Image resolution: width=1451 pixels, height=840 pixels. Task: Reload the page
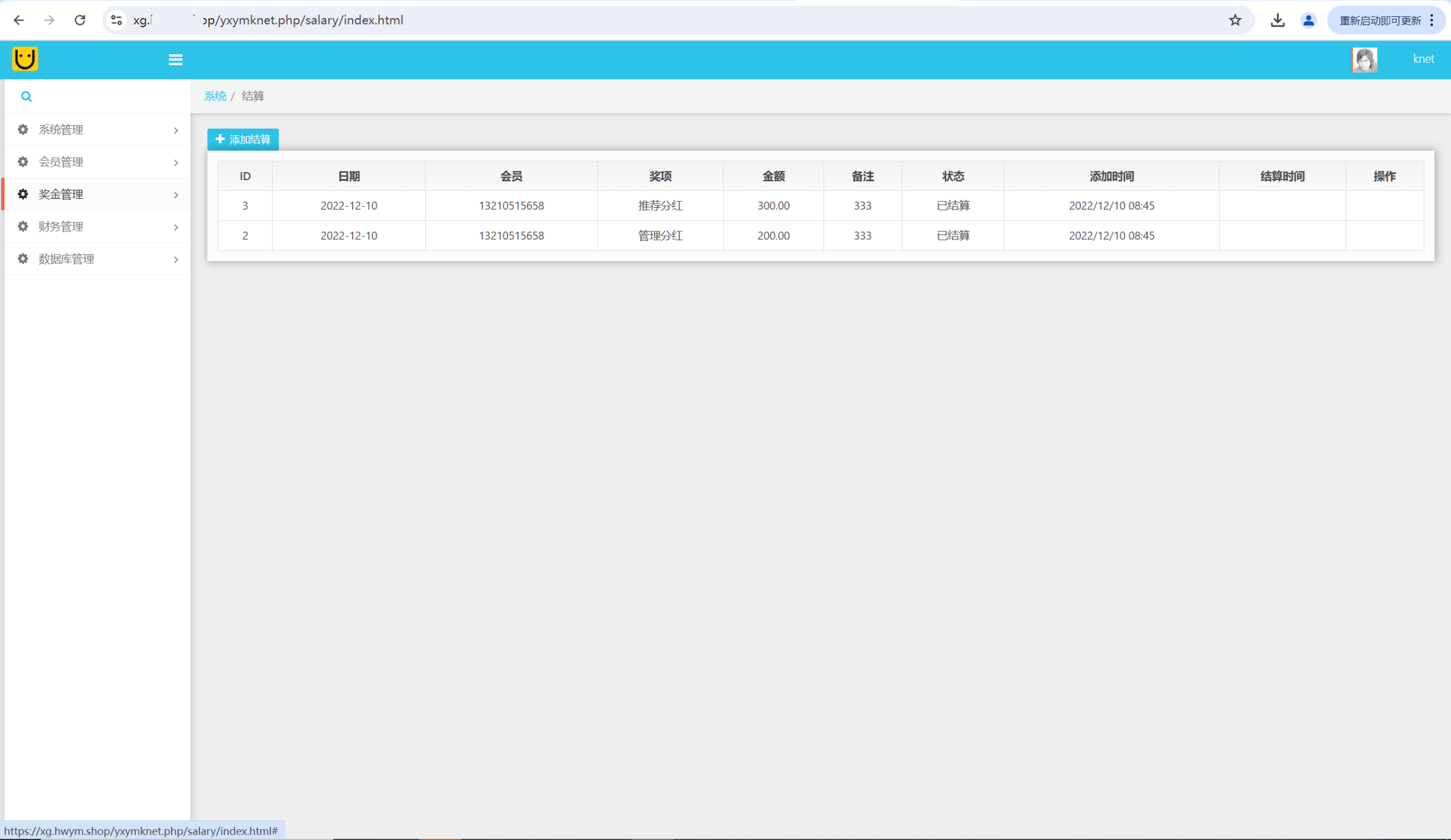[x=80, y=21]
